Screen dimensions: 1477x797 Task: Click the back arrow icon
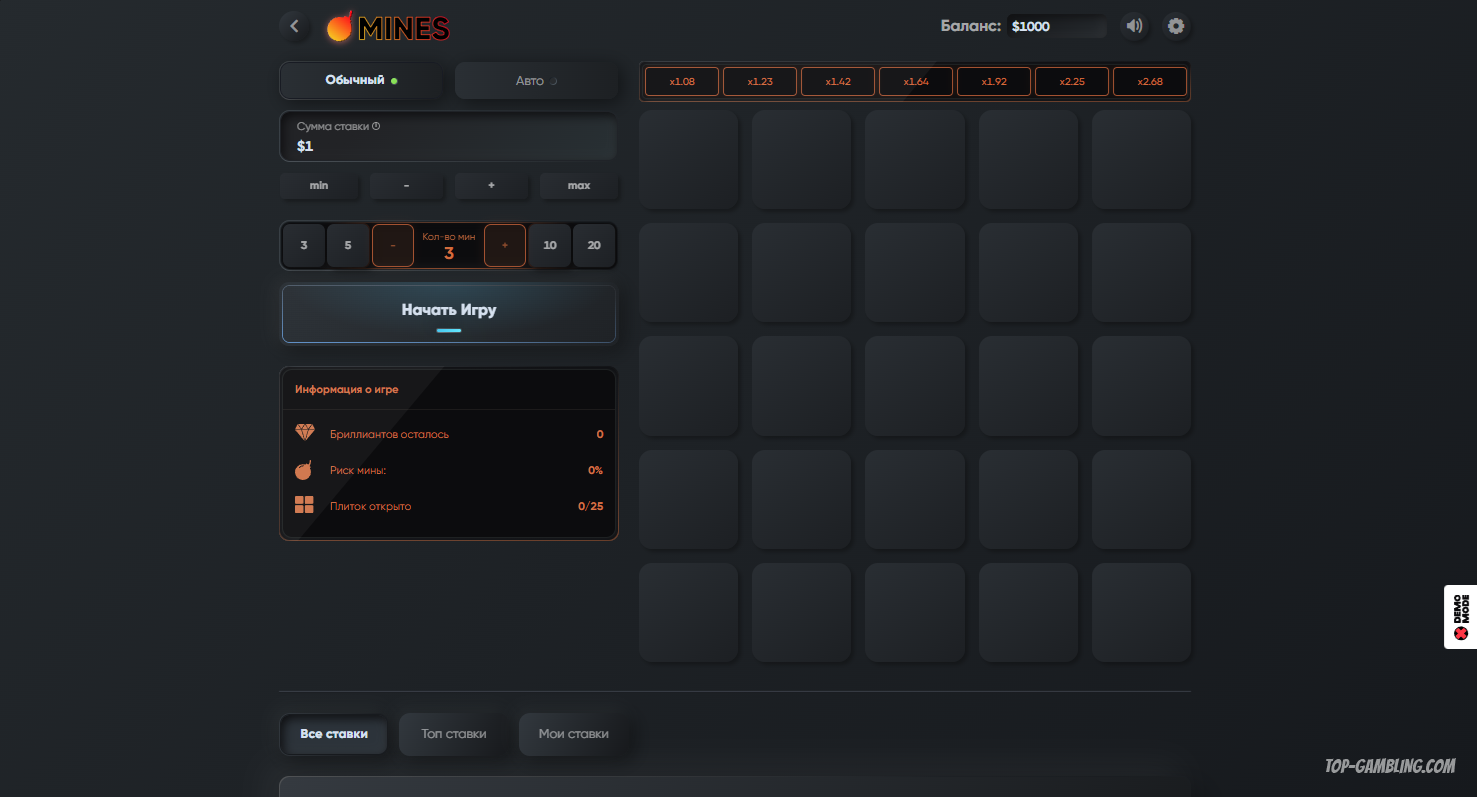pos(294,26)
